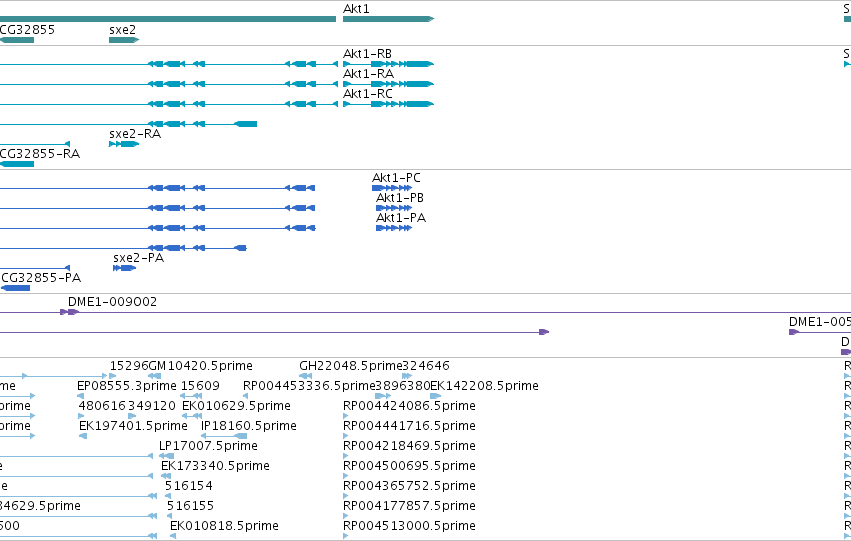Click the RP004365752.5prime EST label
Viewport: 851px width, 541px height.
point(409,486)
